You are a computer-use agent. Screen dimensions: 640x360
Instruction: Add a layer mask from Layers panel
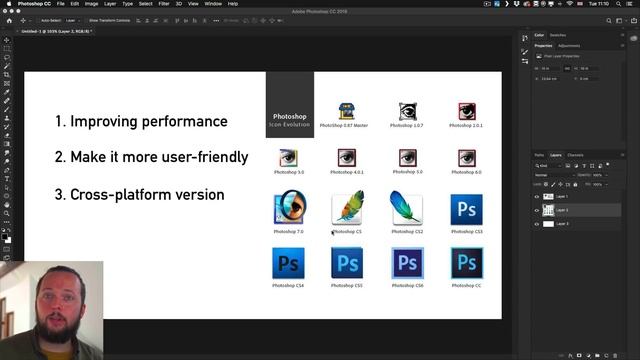[579, 356]
